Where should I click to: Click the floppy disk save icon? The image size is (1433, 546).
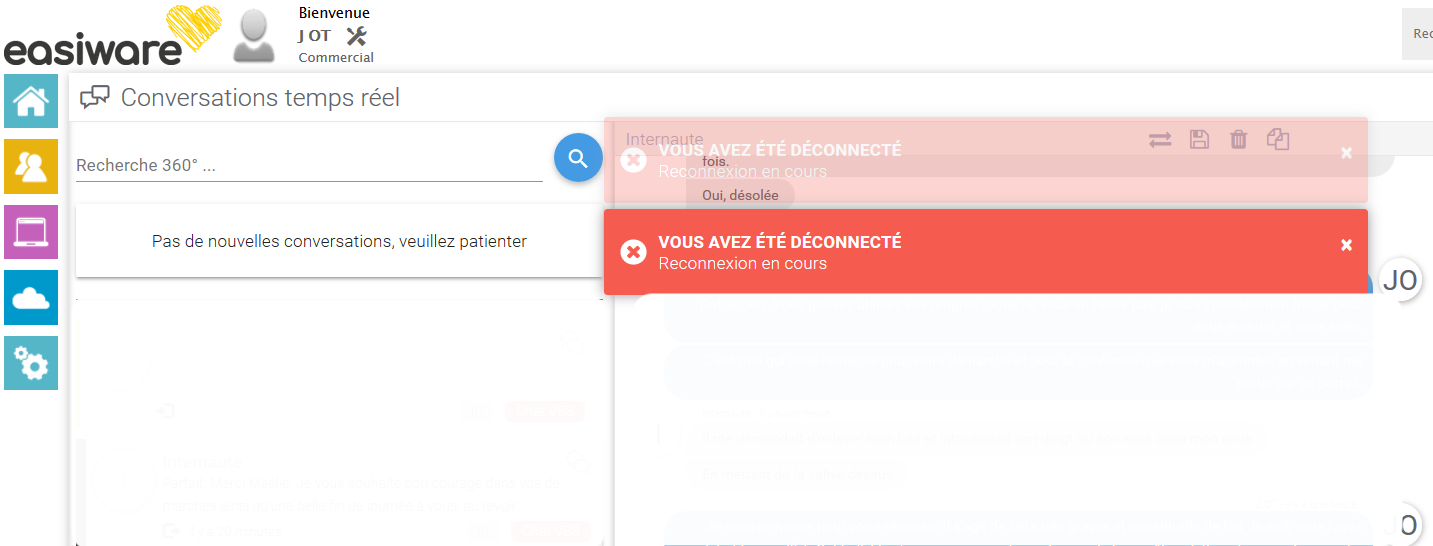coord(1199,140)
